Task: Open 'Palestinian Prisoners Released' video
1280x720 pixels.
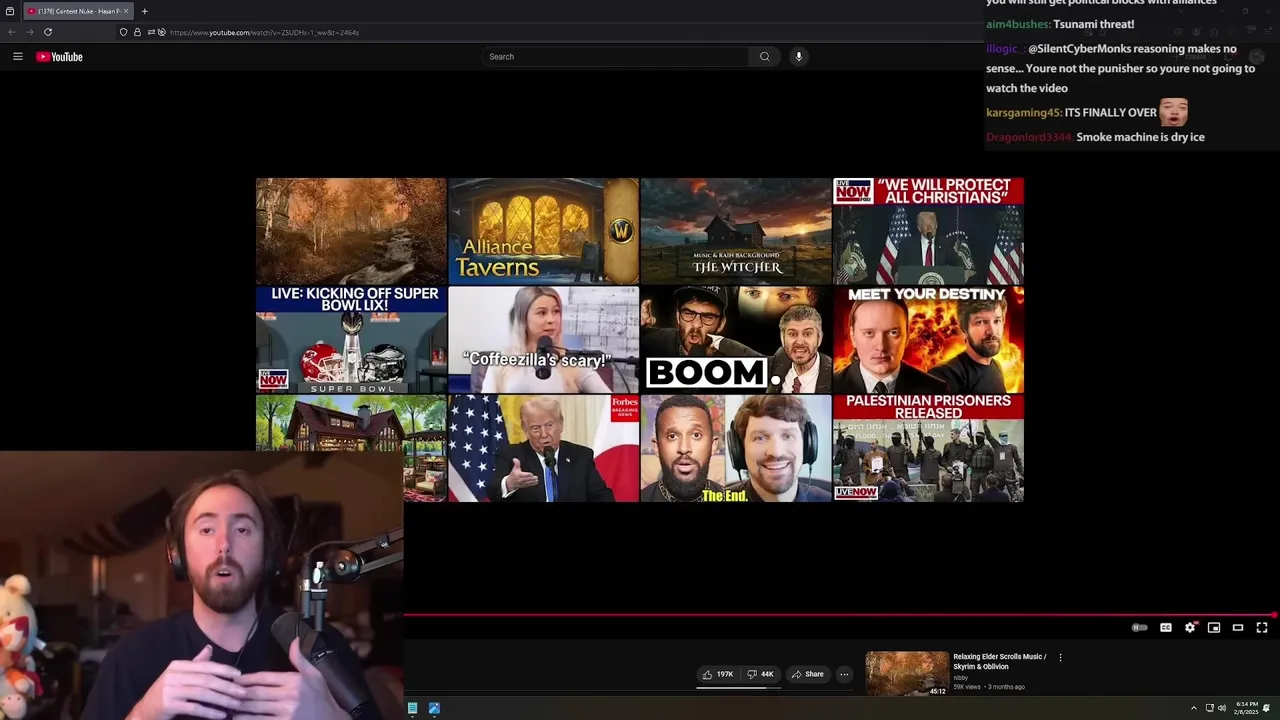Action: click(x=928, y=448)
